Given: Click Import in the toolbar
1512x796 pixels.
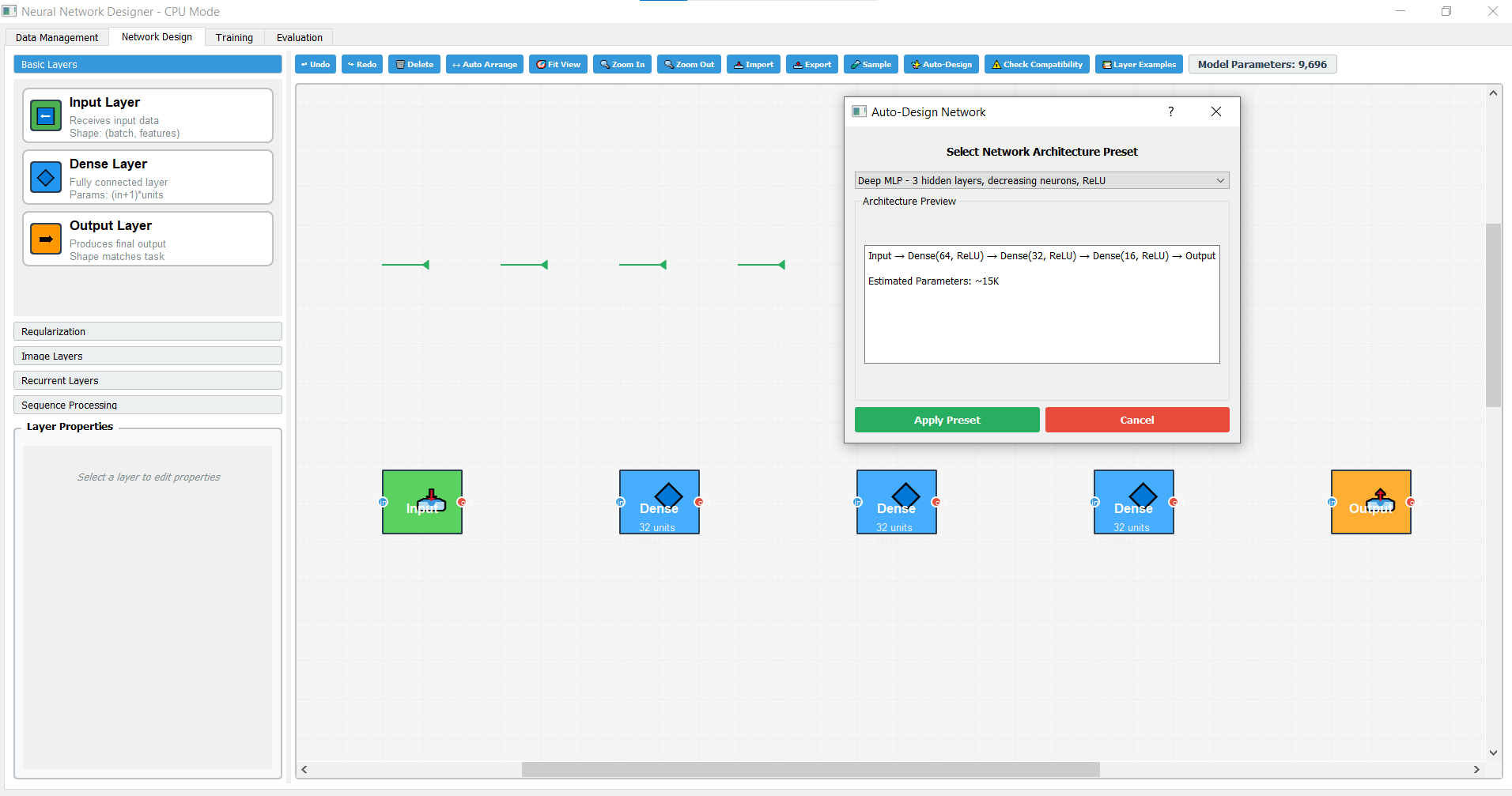Looking at the screenshot, I should coord(754,65).
